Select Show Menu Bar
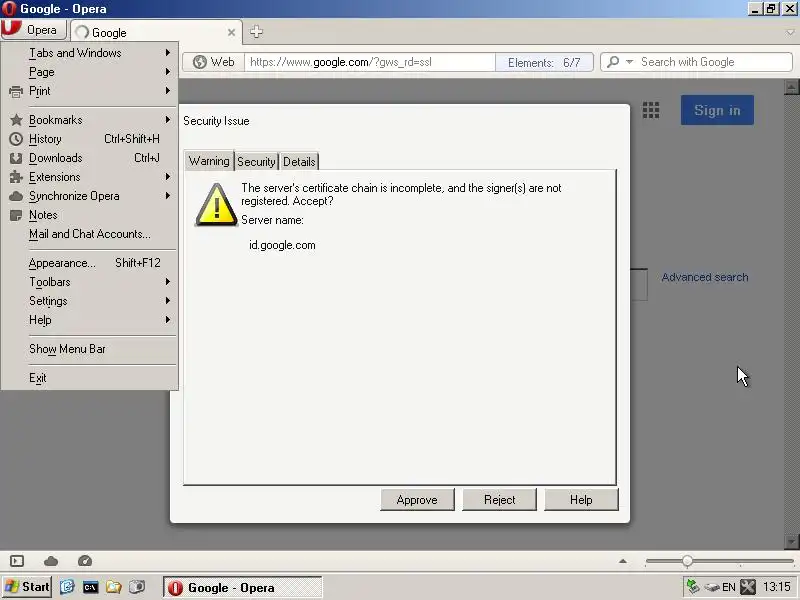800x600 pixels. pos(90,349)
